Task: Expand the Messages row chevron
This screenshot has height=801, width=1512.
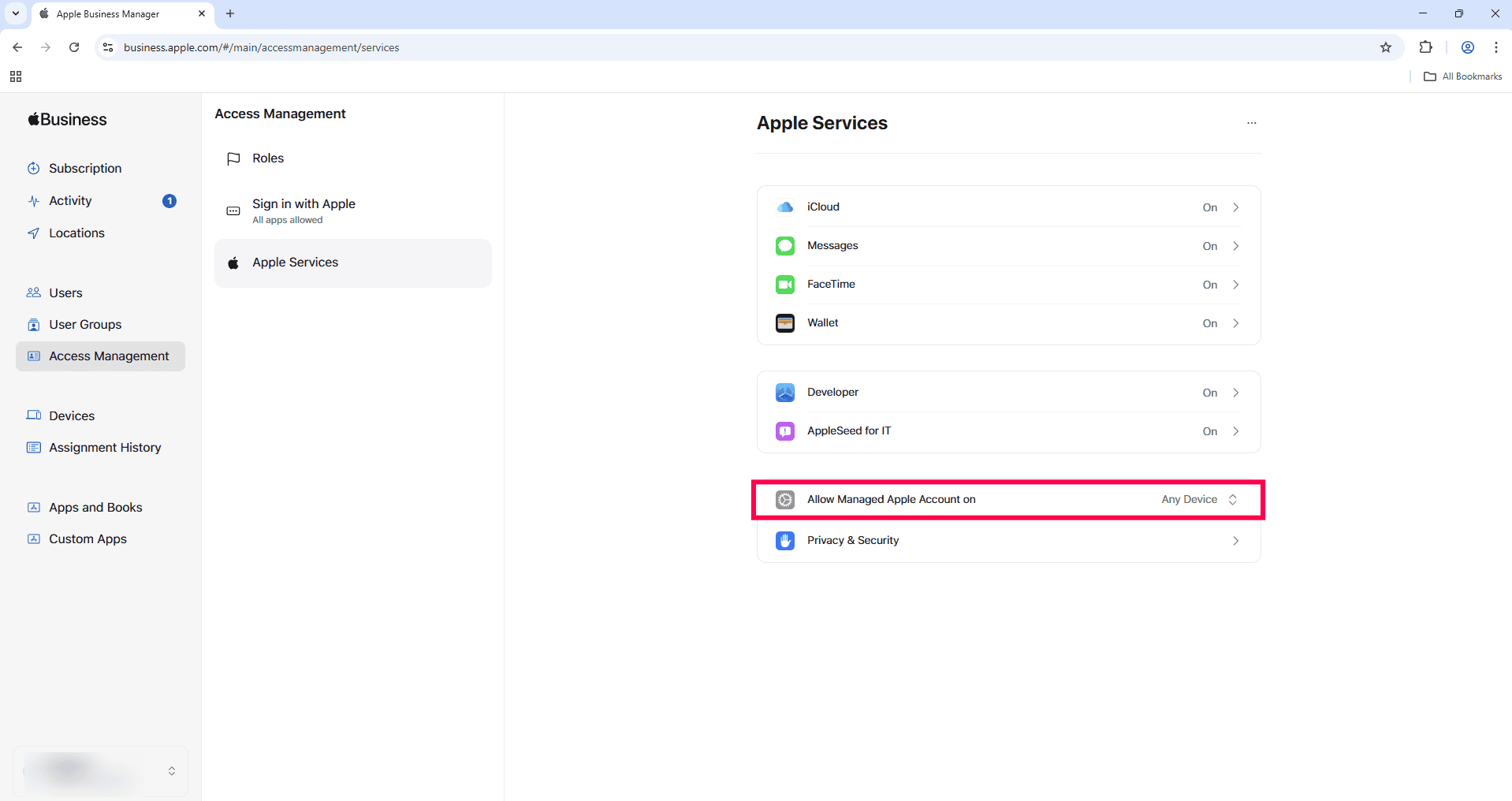Action: click(1236, 246)
